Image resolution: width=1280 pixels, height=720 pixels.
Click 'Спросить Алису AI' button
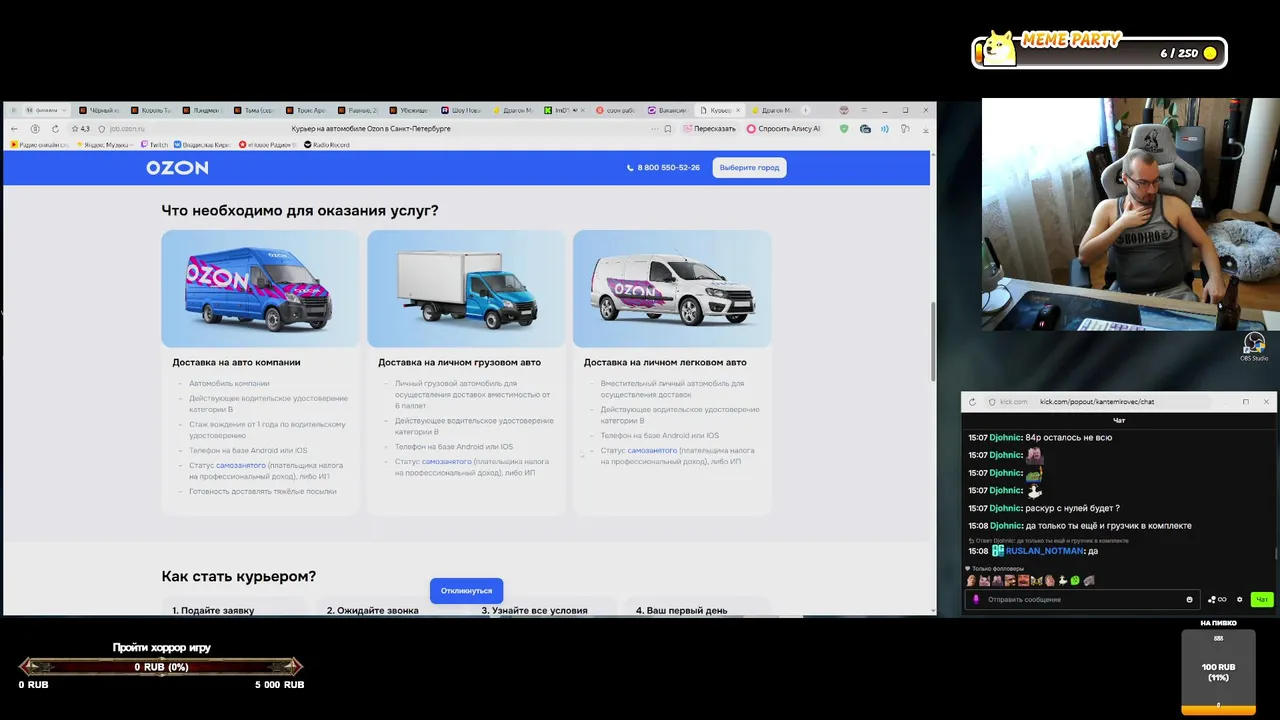[784, 129]
